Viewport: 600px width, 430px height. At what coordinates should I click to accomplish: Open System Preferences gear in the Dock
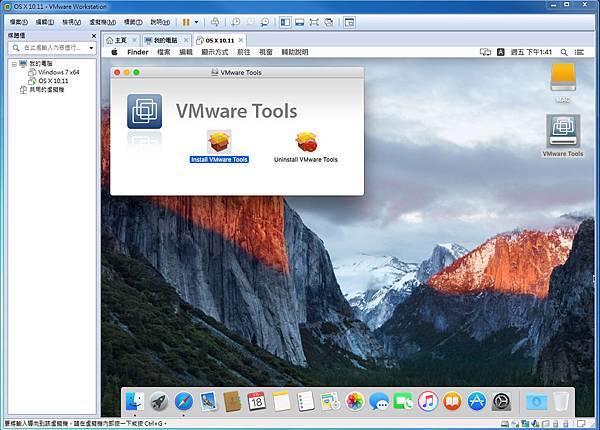click(501, 402)
